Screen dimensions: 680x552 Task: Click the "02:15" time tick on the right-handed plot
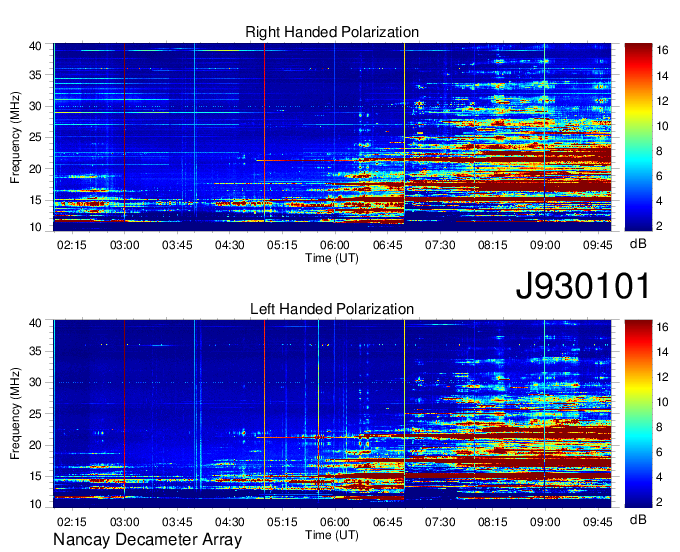pos(72,245)
